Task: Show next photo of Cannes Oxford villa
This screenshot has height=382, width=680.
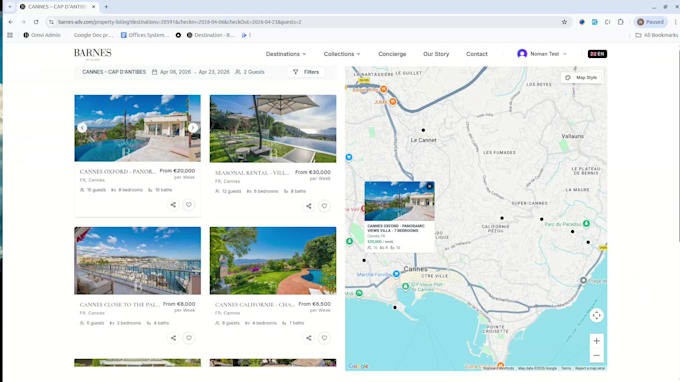Action: [193, 127]
